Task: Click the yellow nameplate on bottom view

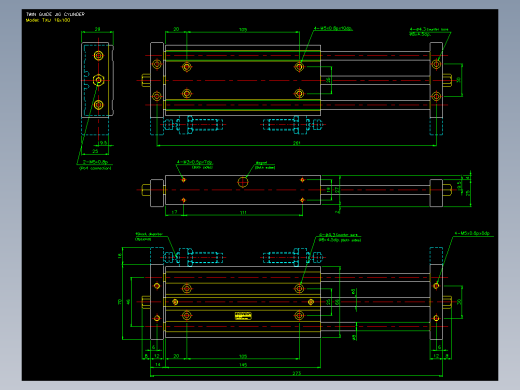Action: pyautogui.click(x=243, y=316)
